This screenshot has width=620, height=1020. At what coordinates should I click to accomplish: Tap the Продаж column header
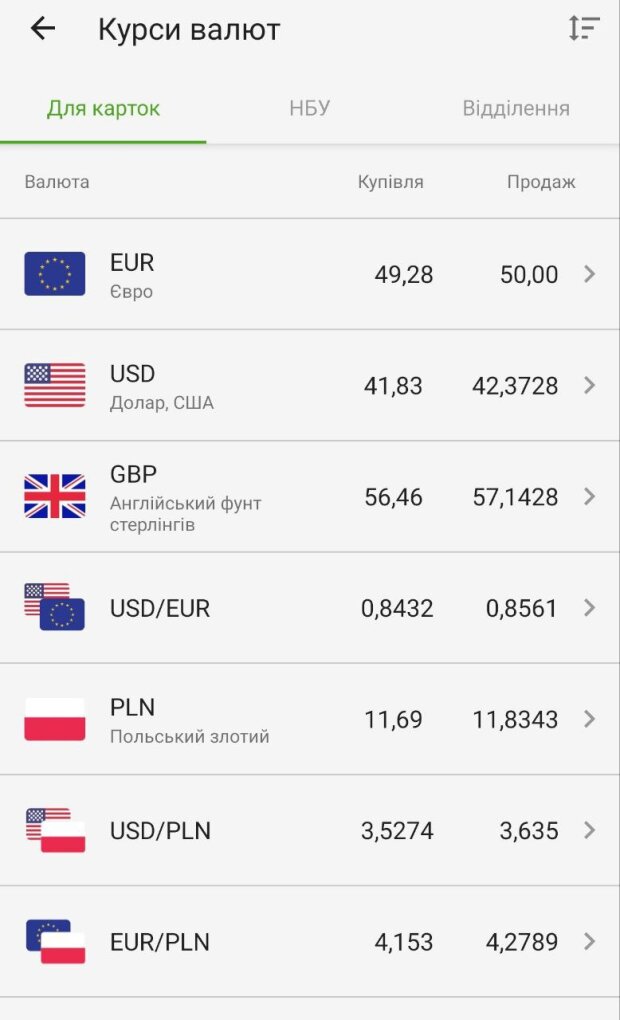[541, 182]
